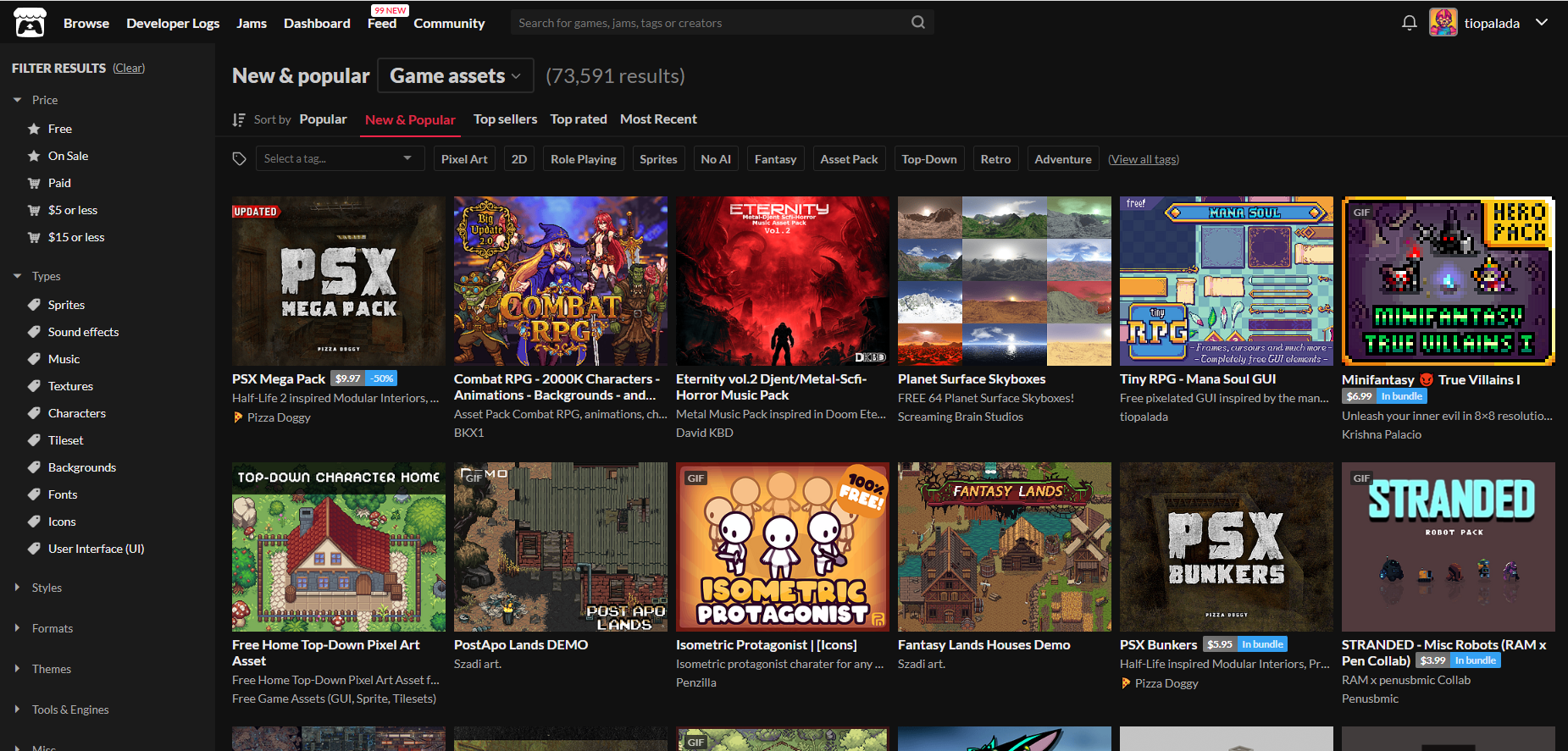Apply the Role Playing tag
1568x751 pixels.
point(584,159)
